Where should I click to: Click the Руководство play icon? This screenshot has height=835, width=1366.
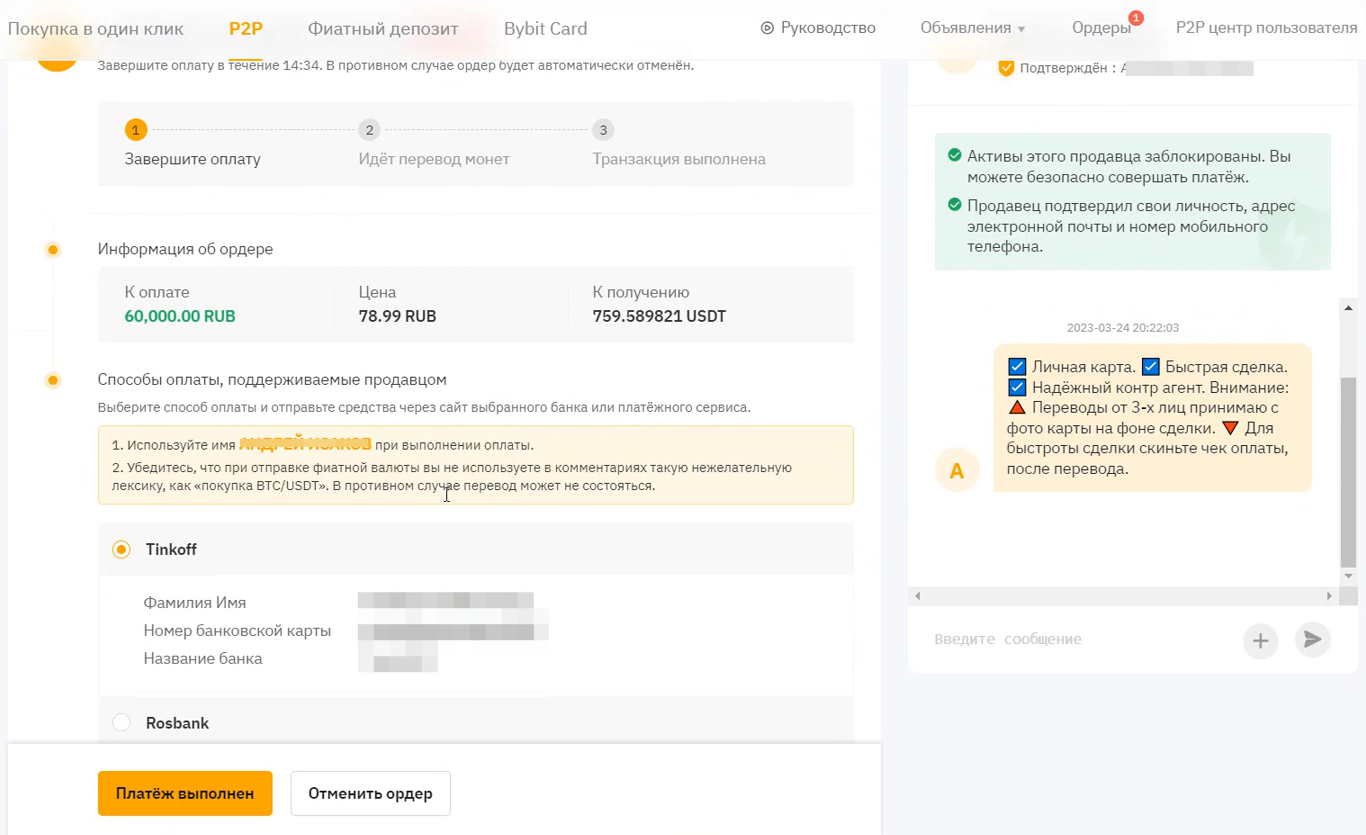(x=767, y=28)
